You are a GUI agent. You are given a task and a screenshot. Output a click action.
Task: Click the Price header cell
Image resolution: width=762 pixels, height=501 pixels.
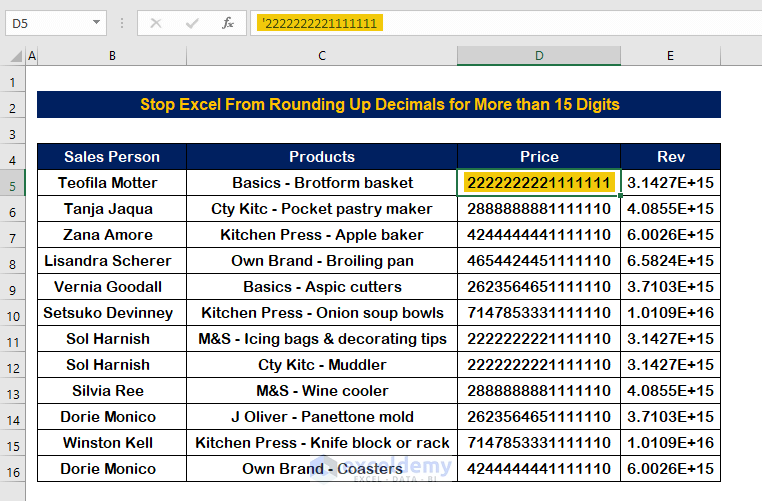pos(539,156)
